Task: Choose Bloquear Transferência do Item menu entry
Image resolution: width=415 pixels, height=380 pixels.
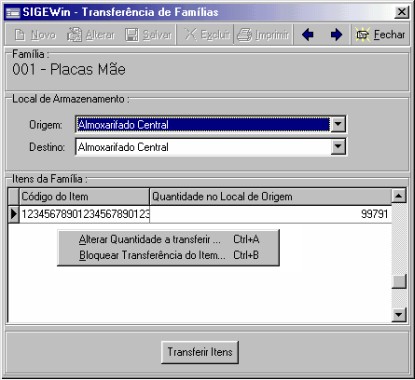Action: pyautogui.click(x=168, y=255)
